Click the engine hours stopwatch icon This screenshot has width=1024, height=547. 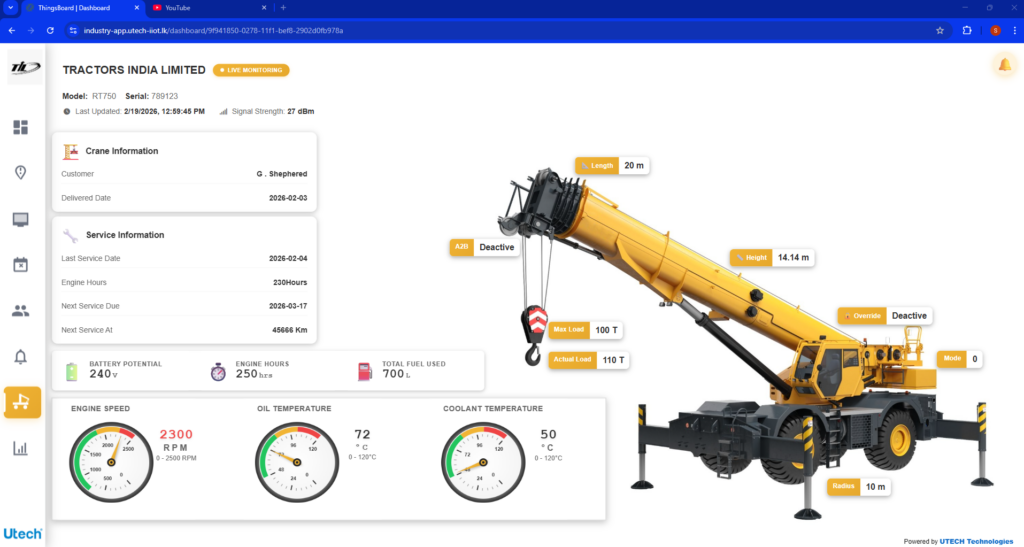click(218, 372)
